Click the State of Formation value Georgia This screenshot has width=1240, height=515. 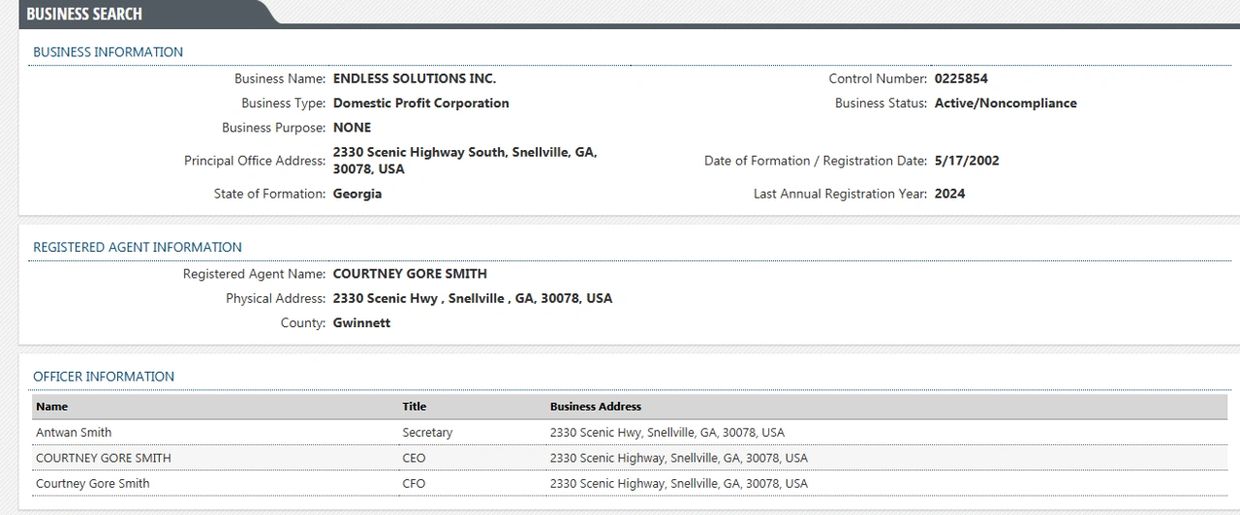[357, 194]
